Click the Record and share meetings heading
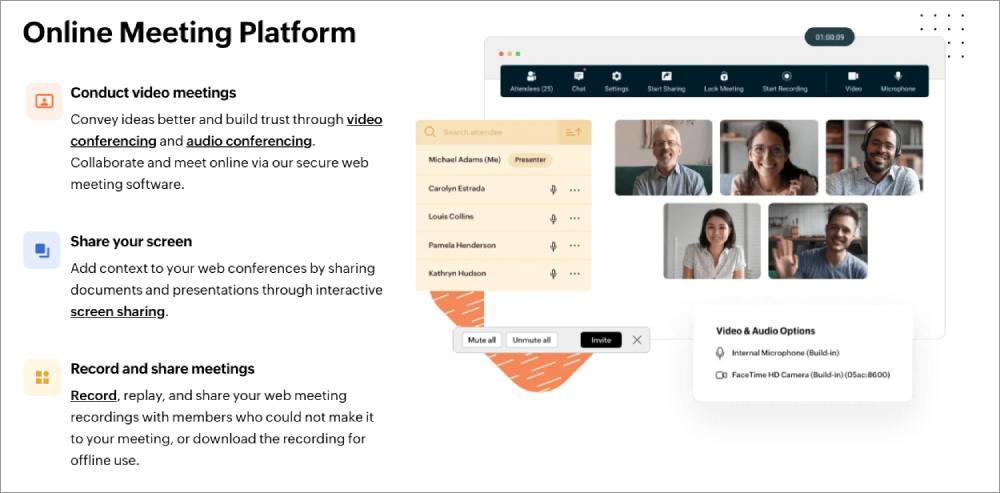 pos(162,369)
